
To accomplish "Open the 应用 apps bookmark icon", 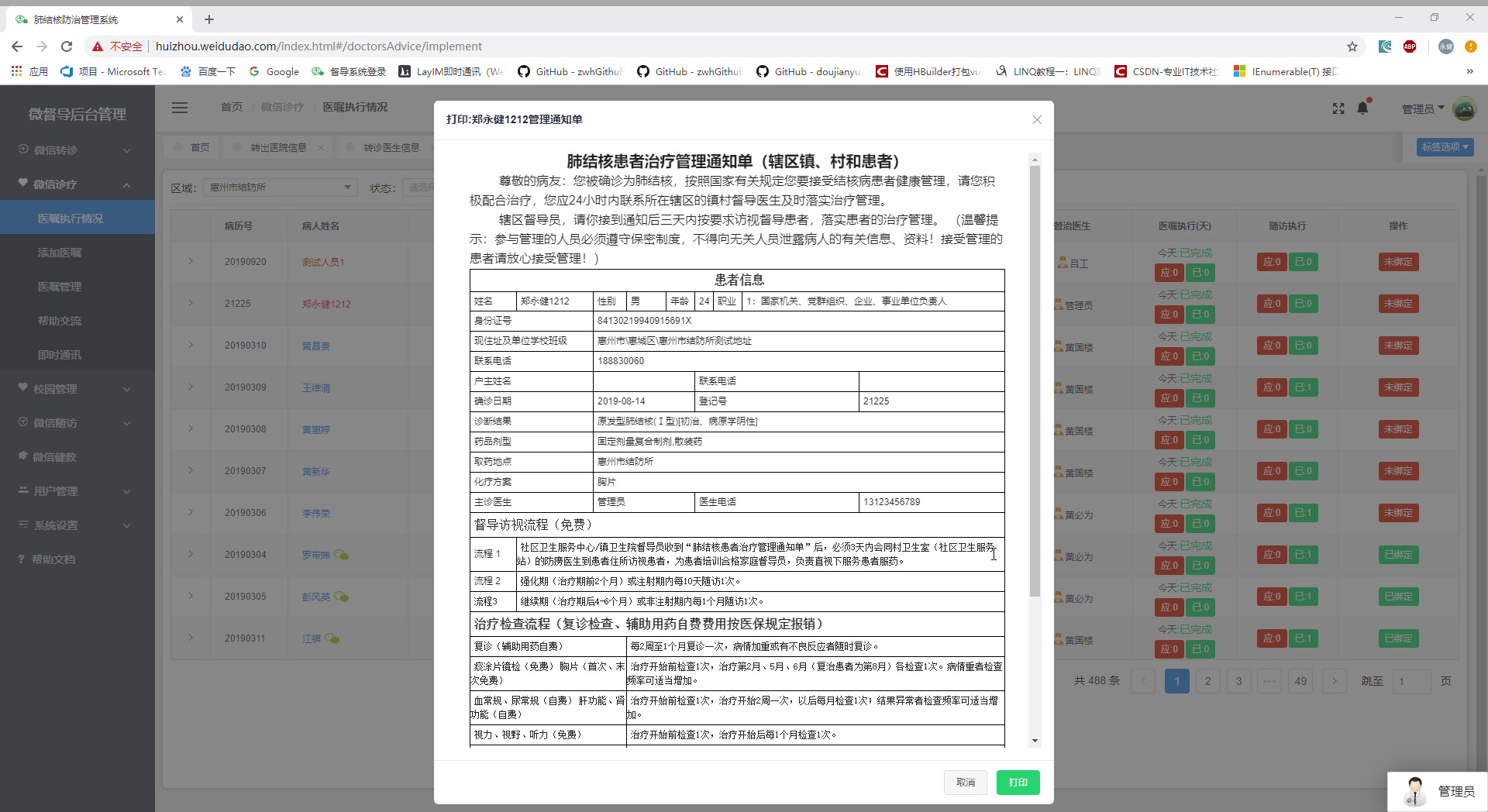I will (29, 71).
